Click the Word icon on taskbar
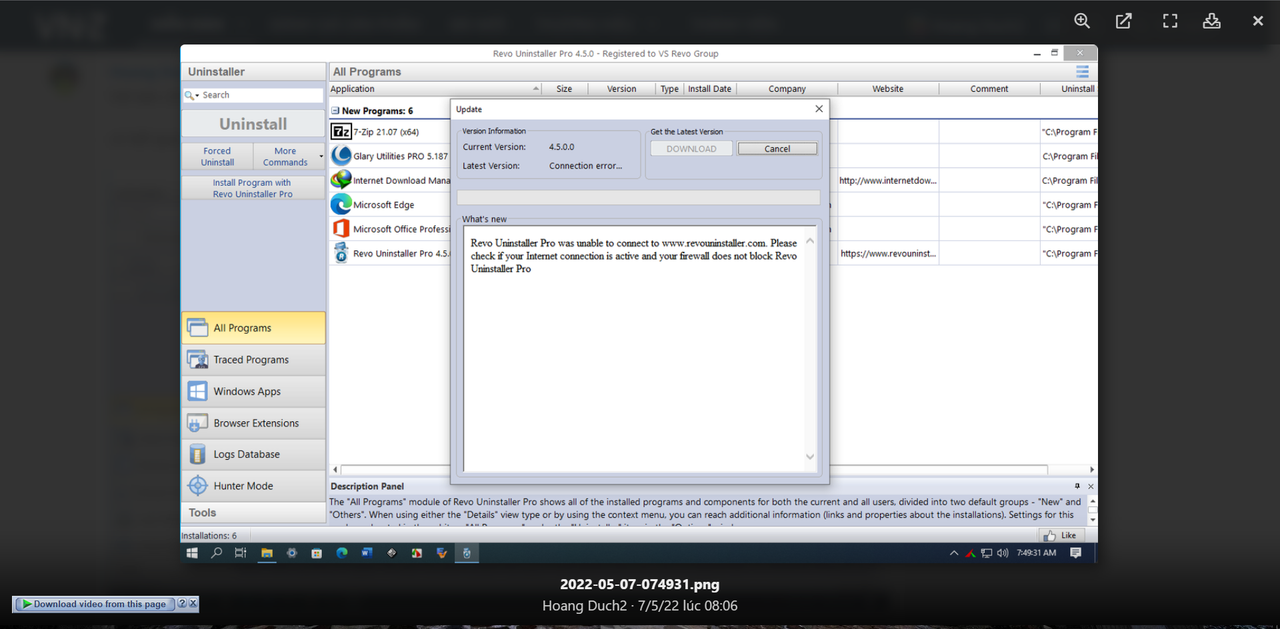1280x629 pixels. coord(367,552)
